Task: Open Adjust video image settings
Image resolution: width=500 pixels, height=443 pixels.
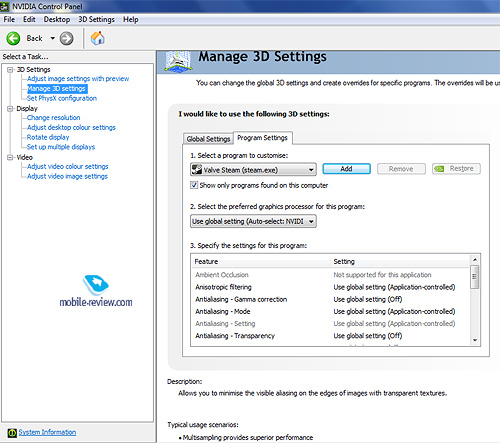Action: click(x=67, y=176)
